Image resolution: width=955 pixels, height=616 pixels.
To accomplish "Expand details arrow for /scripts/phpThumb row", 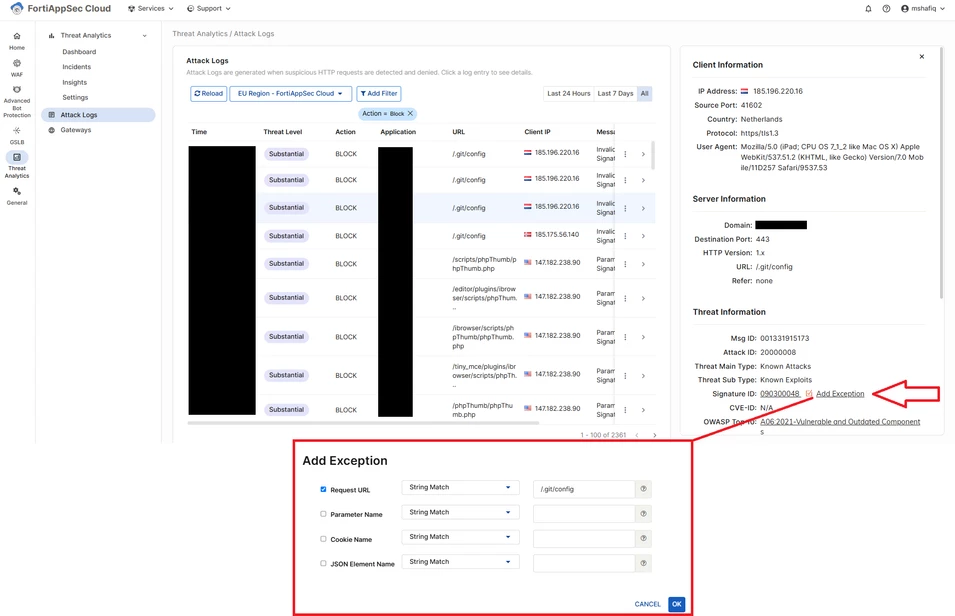I will point(643,264).
